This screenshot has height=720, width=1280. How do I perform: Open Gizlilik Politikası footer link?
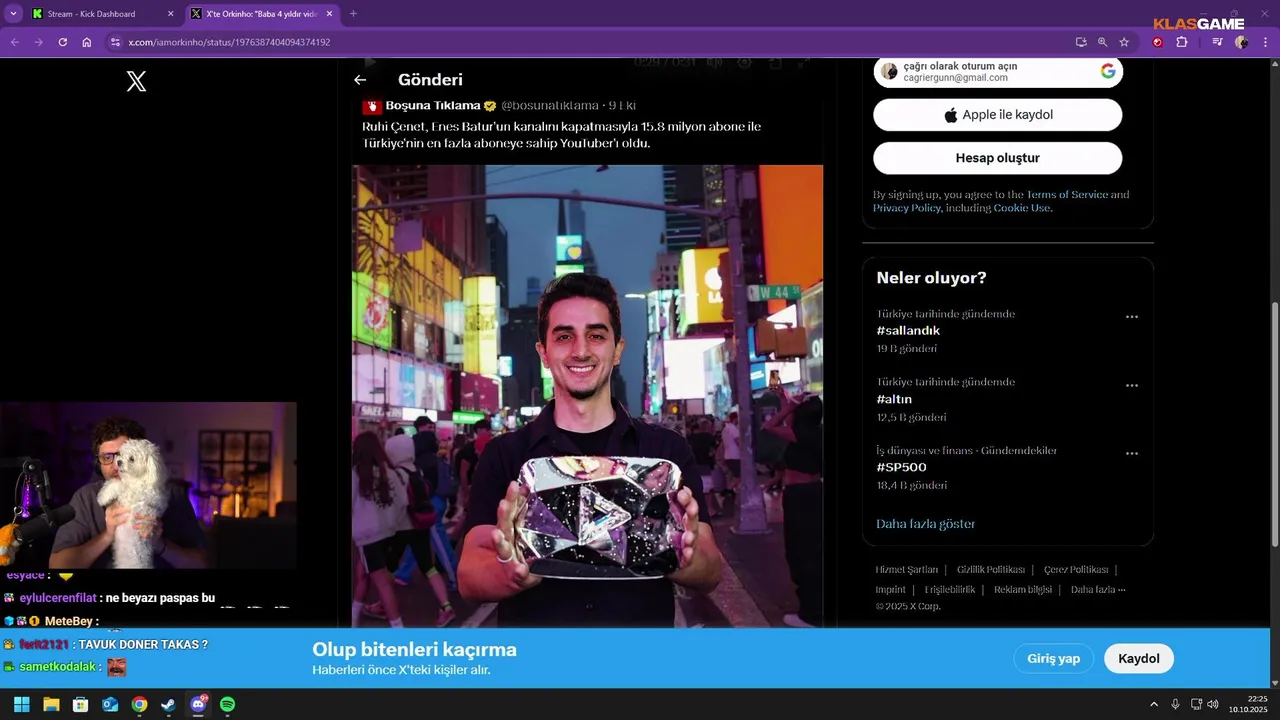coord(991,570)
